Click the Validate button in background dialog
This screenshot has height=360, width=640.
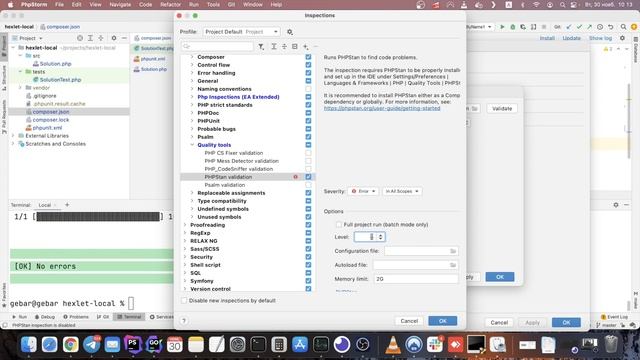pos(502,109)
